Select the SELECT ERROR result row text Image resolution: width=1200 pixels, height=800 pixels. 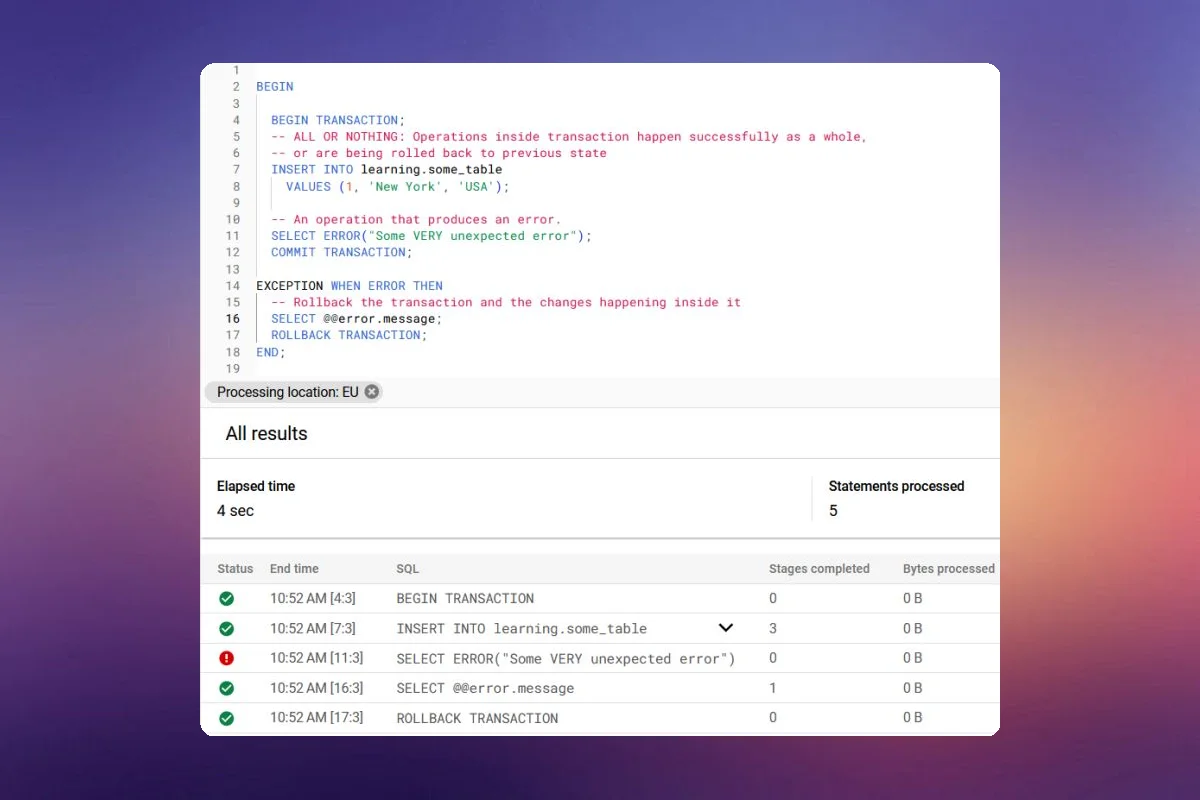pyautogui.click(x=566, y=658)
